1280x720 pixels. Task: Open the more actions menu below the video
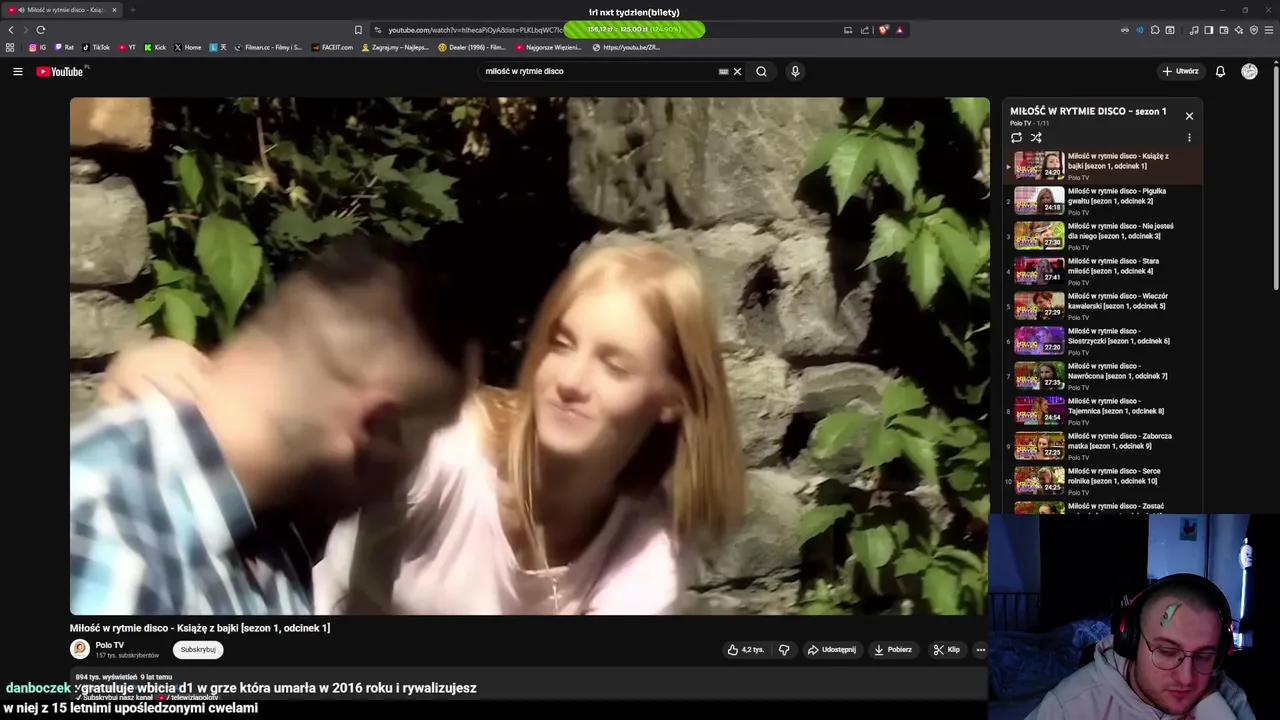pos(980,649)
